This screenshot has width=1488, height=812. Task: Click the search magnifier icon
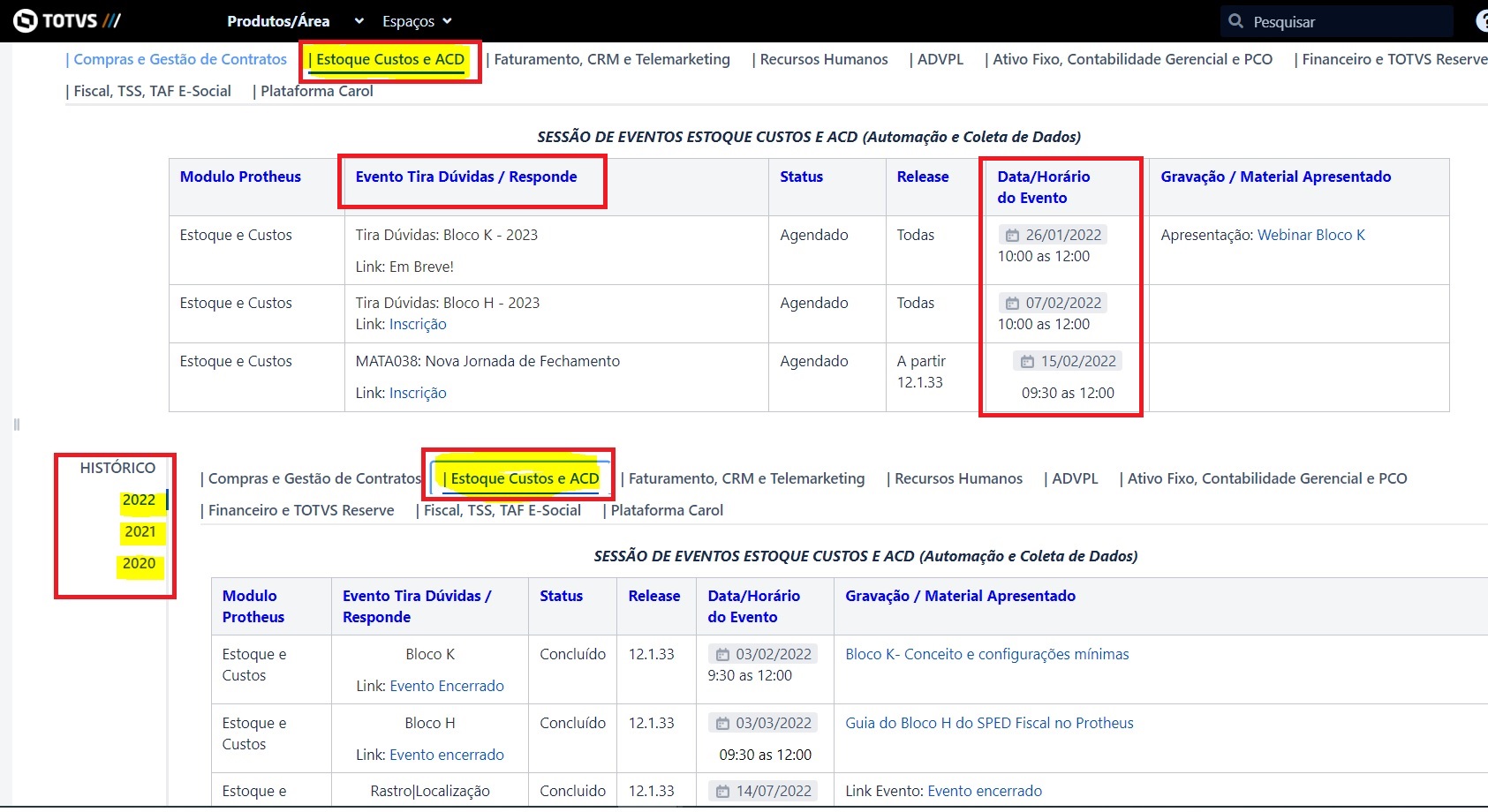pyautogui.click(x=1236, y=21)
